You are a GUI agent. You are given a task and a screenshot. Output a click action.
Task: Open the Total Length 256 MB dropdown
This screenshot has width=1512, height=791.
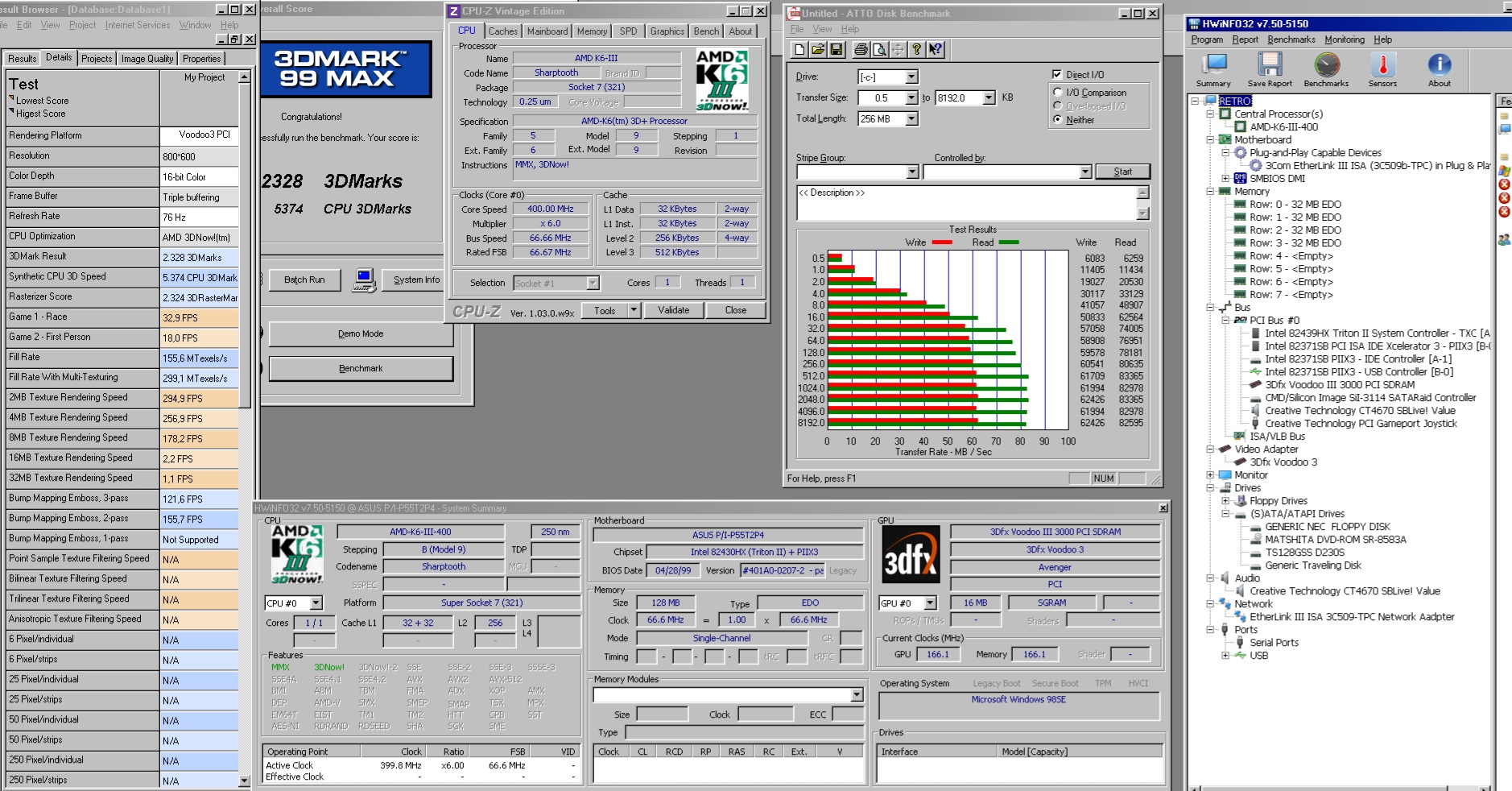[911, 119]
